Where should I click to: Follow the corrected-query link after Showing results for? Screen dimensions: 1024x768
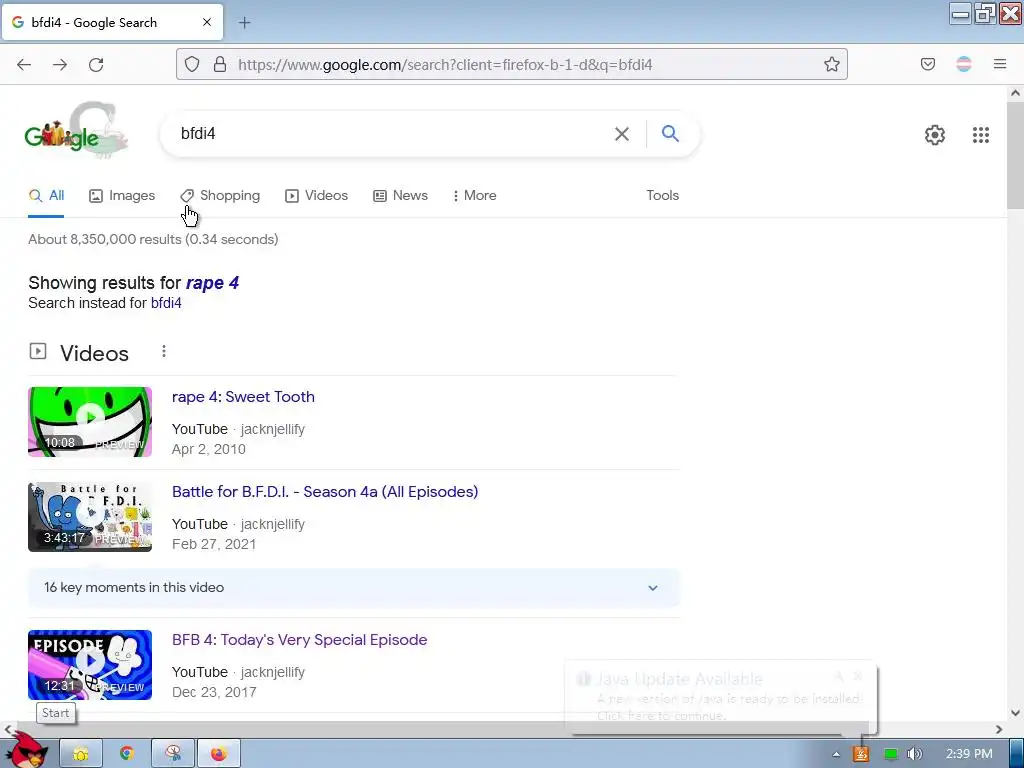[212, 283]
